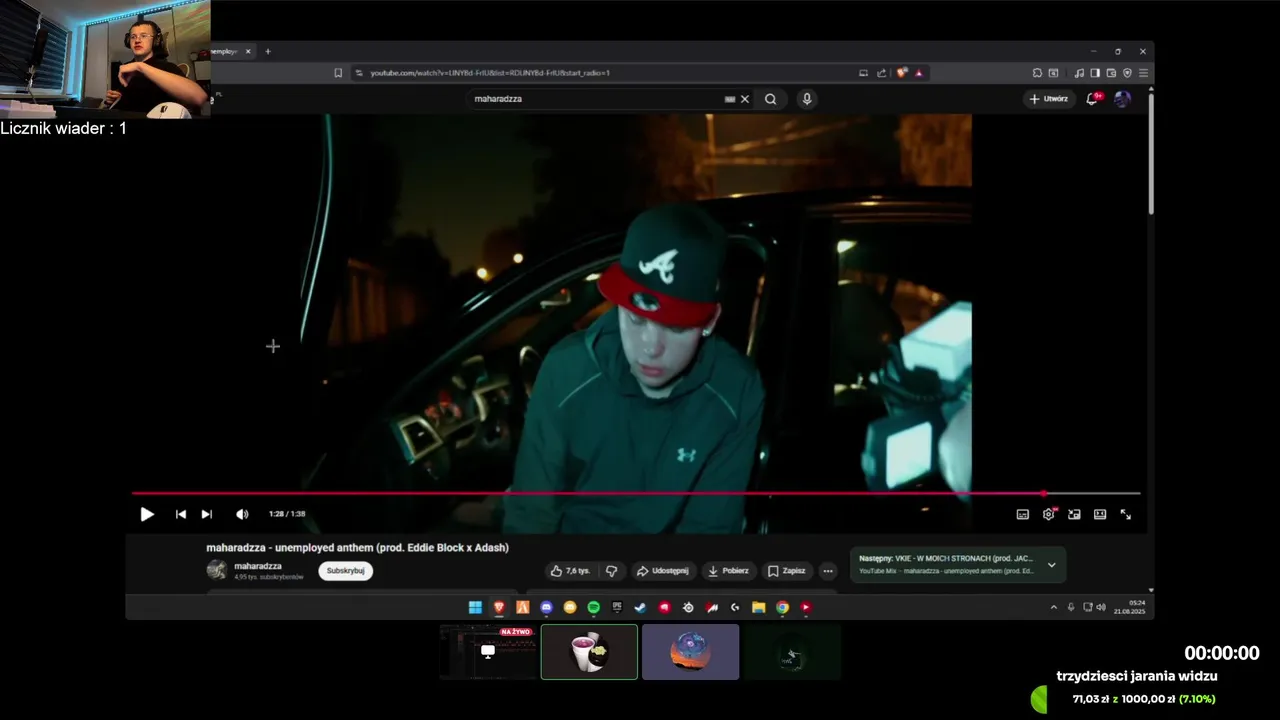Open Spotify from the taskbar
The image size is (1280, 720).
594,607
